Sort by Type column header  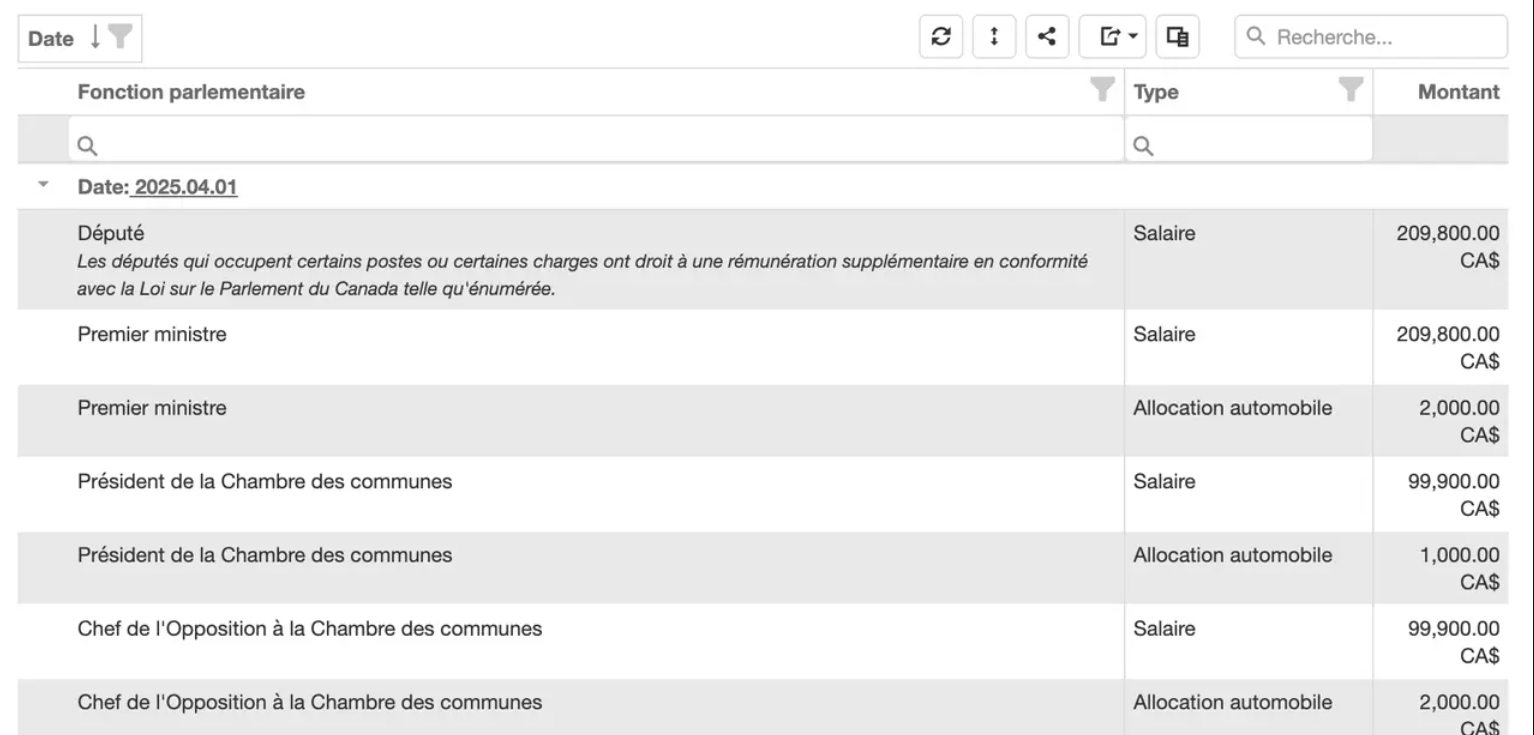point(1156,92)
